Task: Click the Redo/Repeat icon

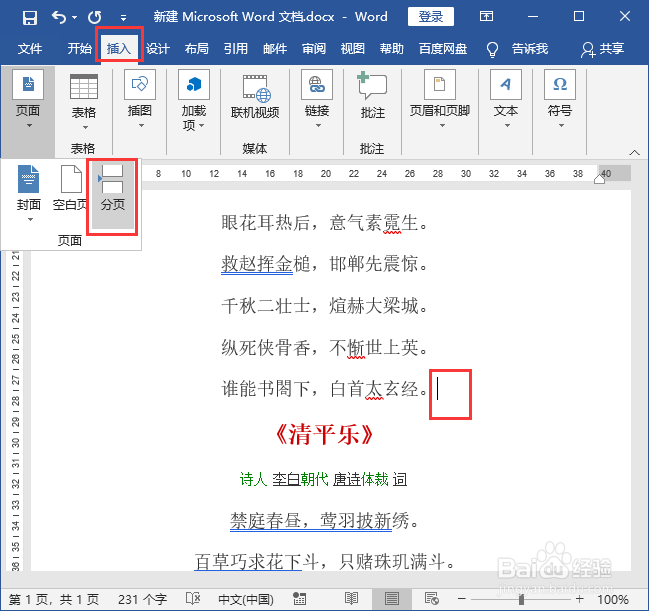Action: tap(95, 17)
